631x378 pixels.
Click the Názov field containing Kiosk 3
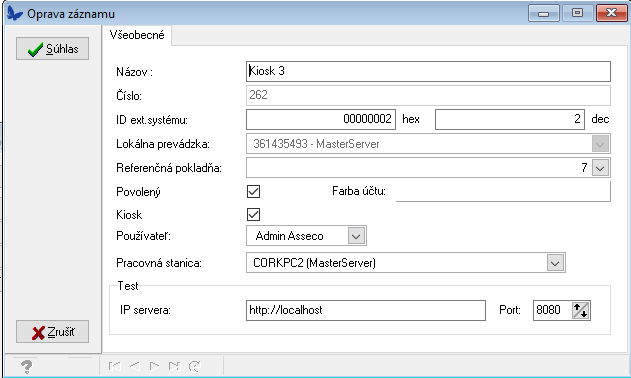pyautogui.click(x=428, y=71)
